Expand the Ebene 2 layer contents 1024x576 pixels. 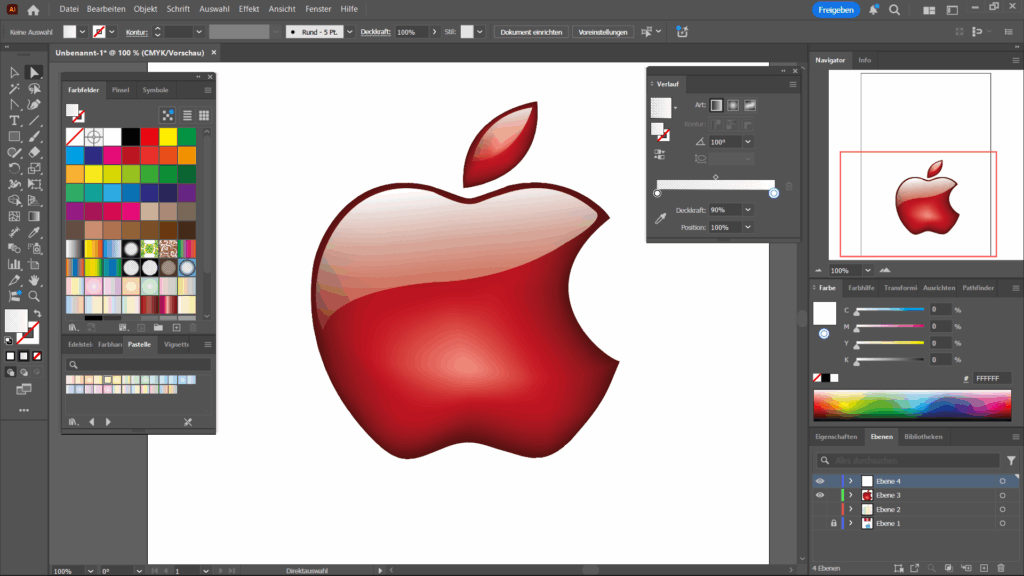click(851, 509)
